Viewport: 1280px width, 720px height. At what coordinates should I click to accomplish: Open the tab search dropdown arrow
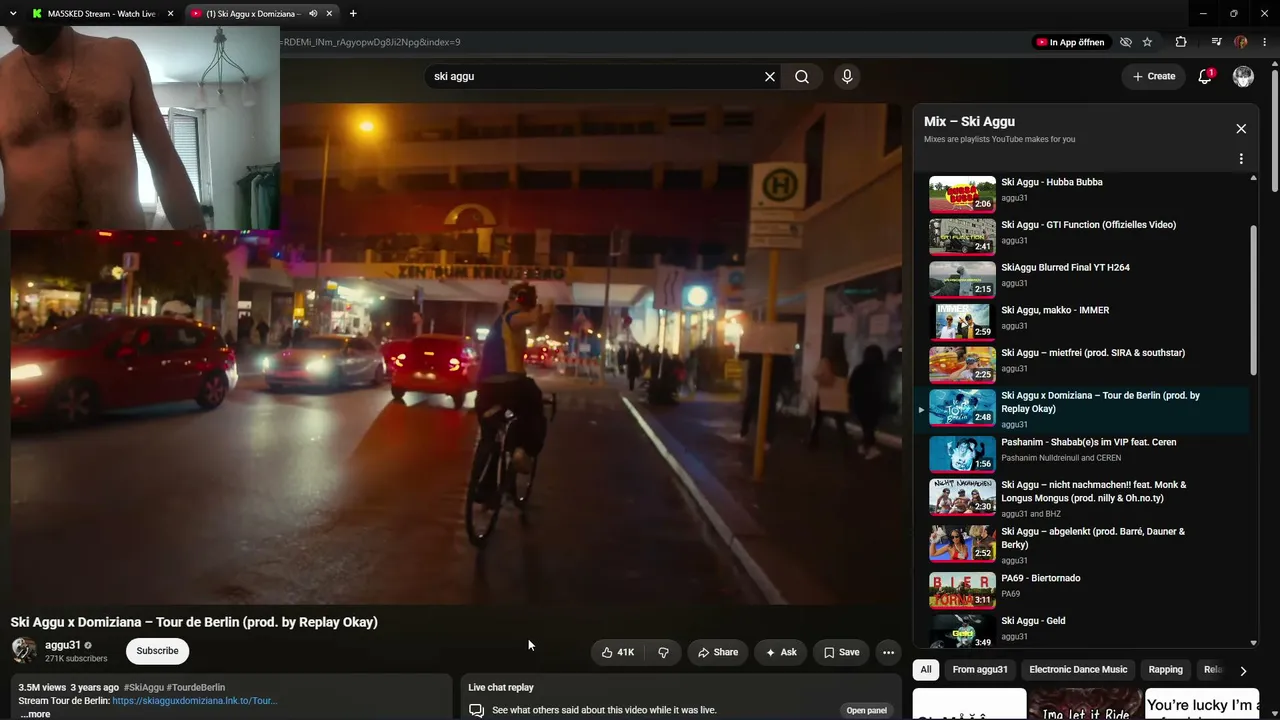click(13, 13)
